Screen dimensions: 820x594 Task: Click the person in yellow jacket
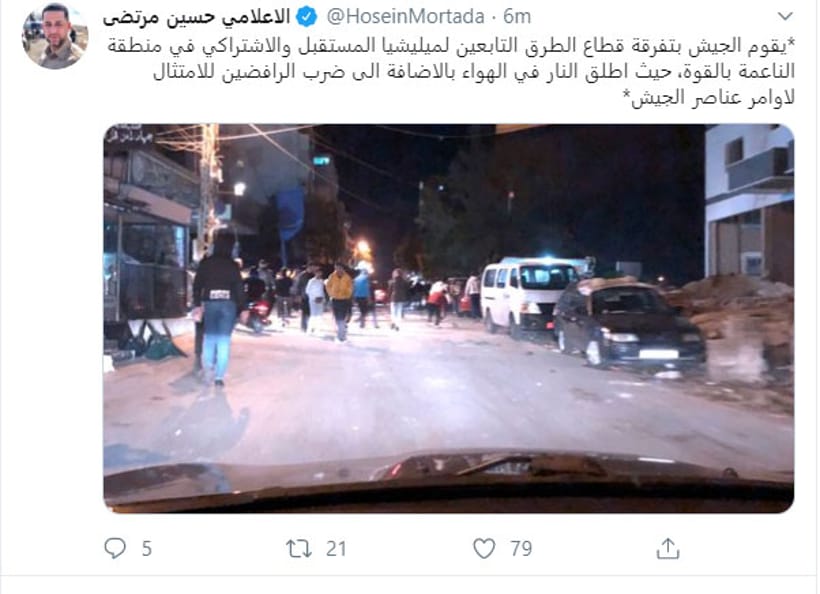click(340, 302)
